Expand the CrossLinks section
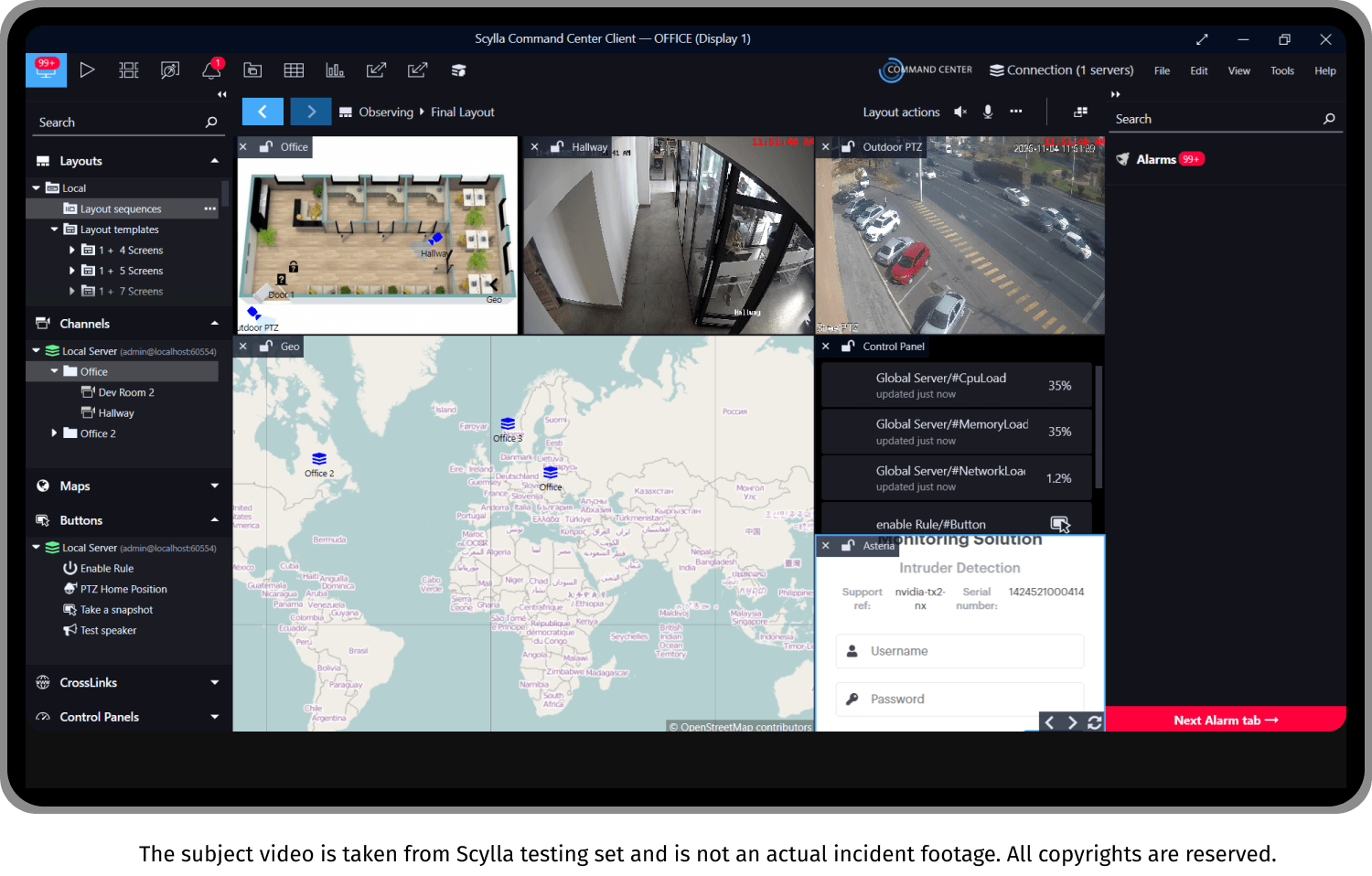 pyautogui.click(x=215, y=682)
